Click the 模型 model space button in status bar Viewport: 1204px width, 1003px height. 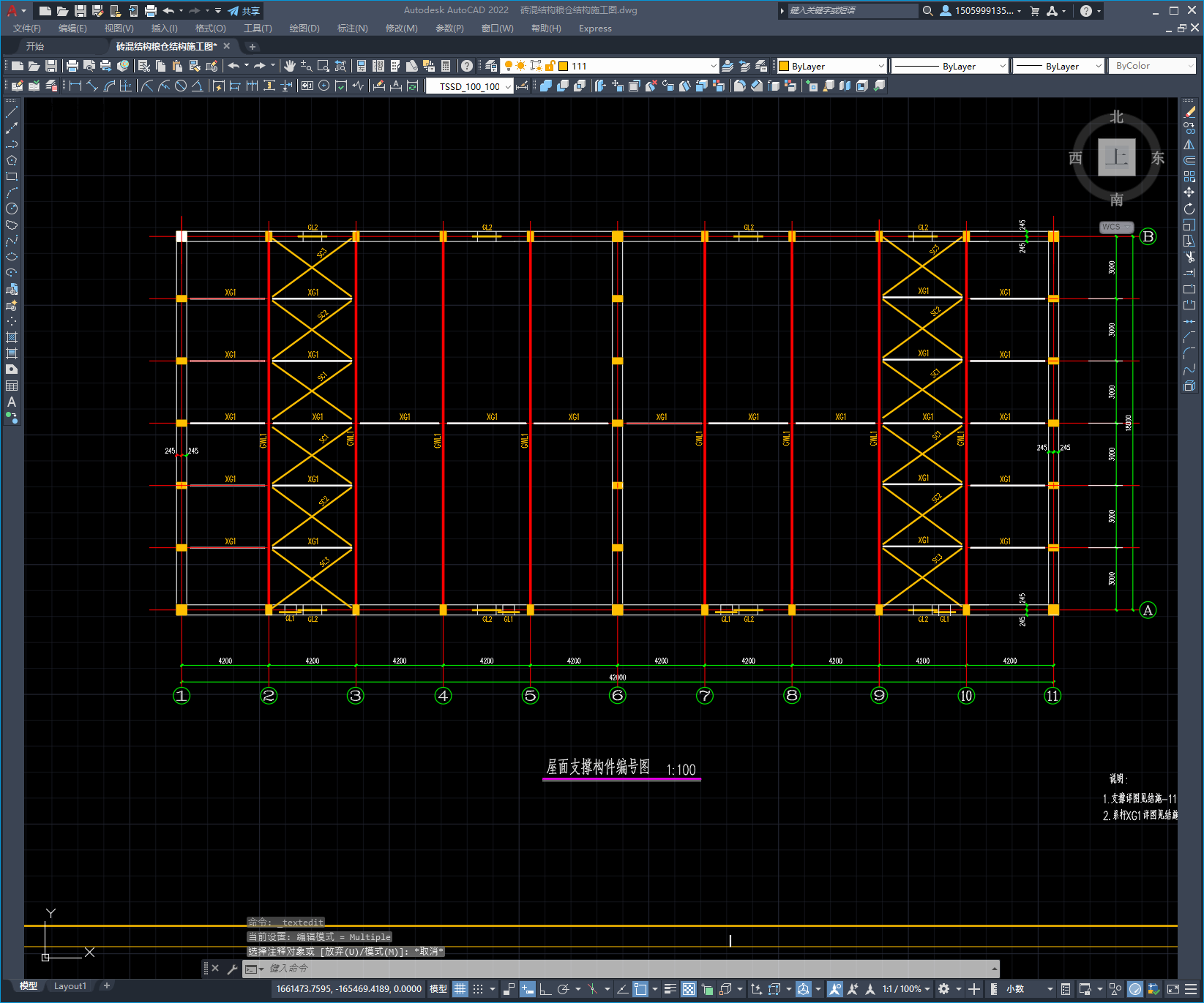click(x=438, y=989)
